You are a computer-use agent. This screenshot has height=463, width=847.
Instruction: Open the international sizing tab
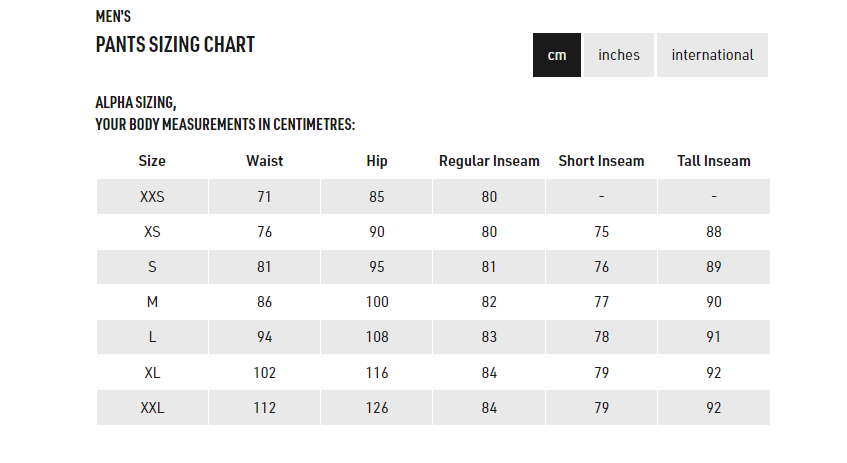[712, 55]
